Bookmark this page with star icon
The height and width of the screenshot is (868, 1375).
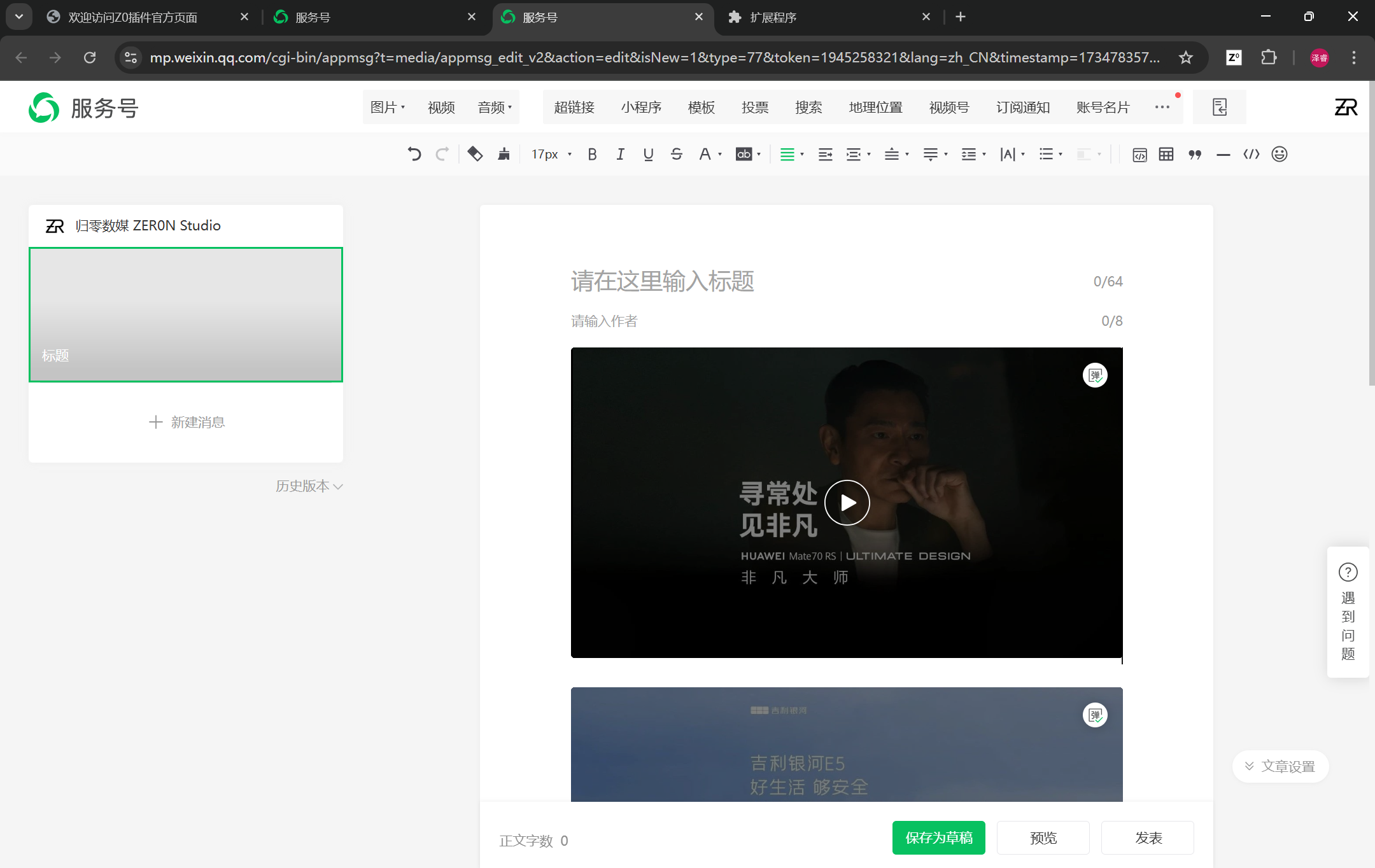pyautogui.click(x=1185, y=58)
